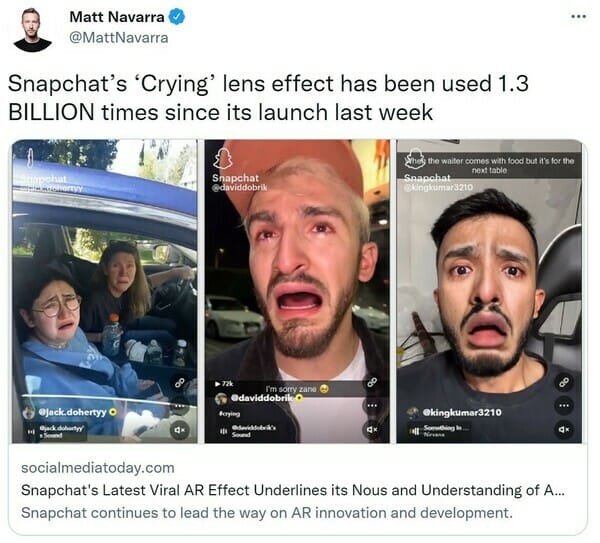This screenshot has height=543, width=600.
Task: Click the @kingkumar3210 username at video bottom
Action: (x=462, y=412)
